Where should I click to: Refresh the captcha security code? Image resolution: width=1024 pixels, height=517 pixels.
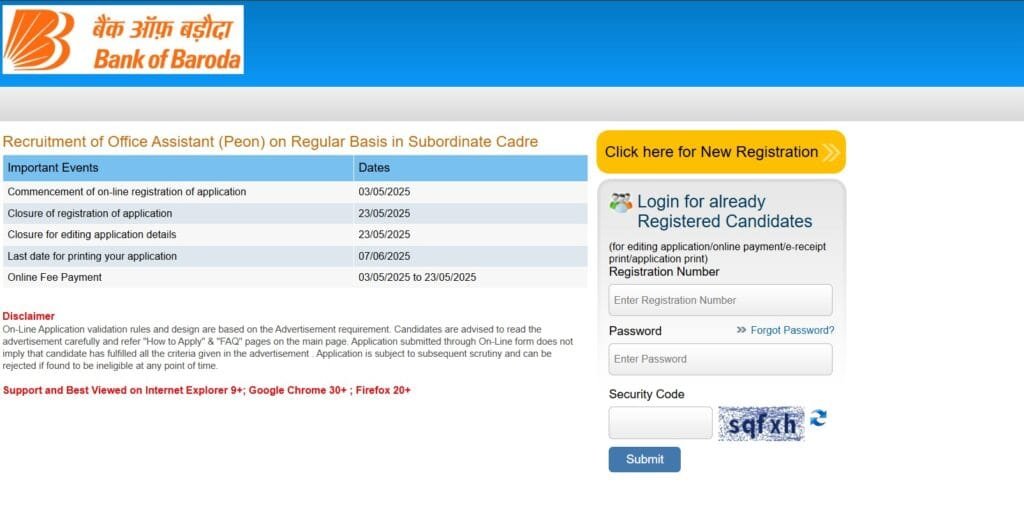pyautogui.click(x=818, y=418)
